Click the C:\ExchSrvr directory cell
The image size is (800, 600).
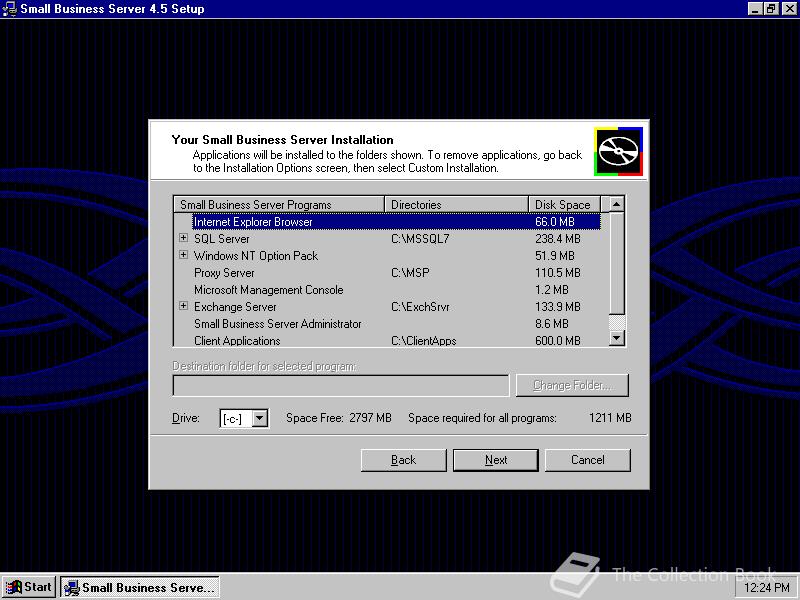pos(420,307)
